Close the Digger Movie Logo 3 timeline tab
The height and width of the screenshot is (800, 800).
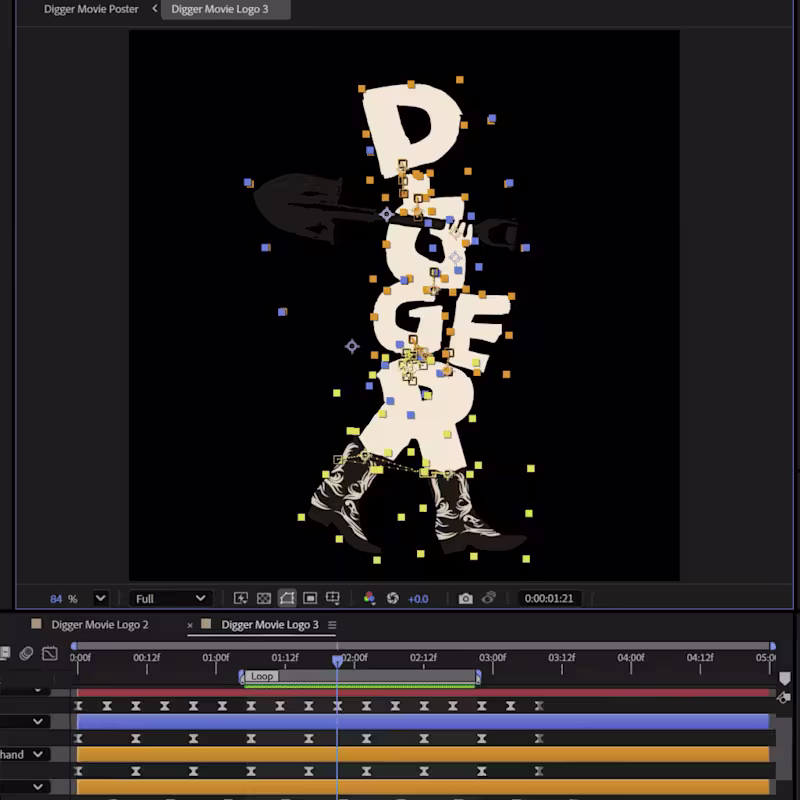190,625
